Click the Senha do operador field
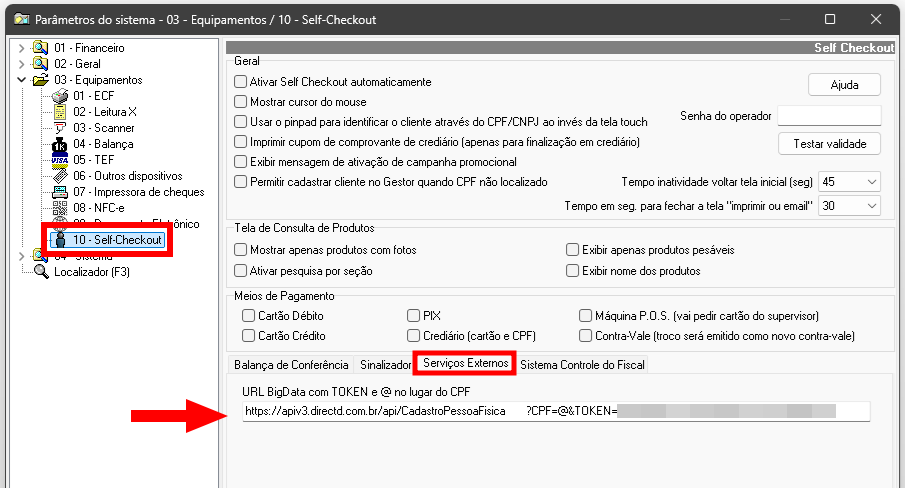Screen dimensions: 905x488 click(829, 116)
